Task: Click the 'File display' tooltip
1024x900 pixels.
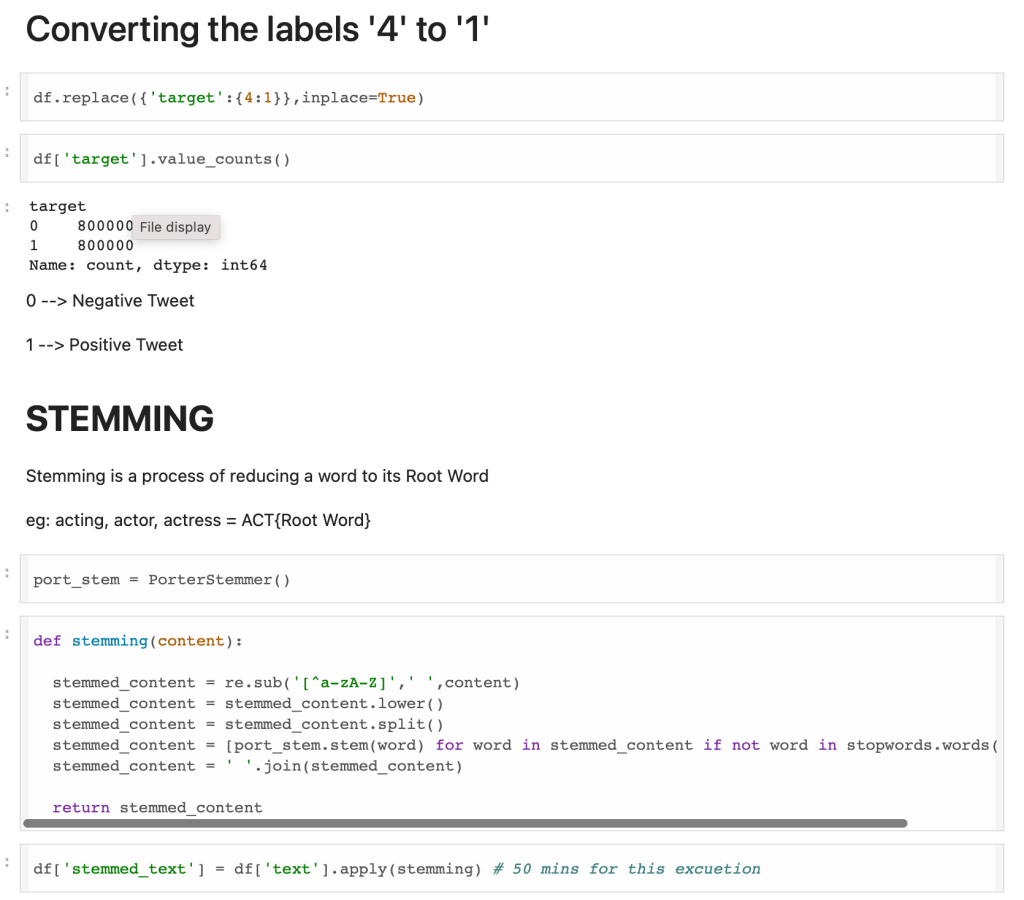Action: point(175,227)
